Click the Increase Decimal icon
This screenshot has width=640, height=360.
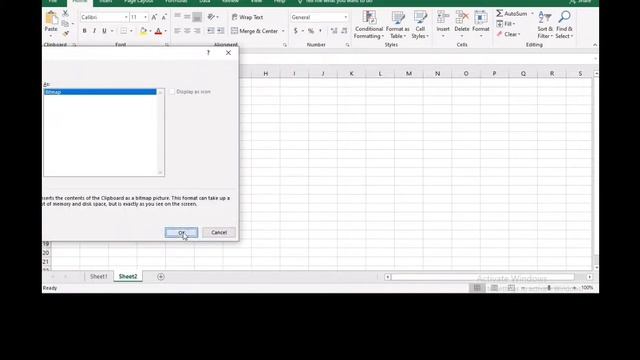[334, 31]
